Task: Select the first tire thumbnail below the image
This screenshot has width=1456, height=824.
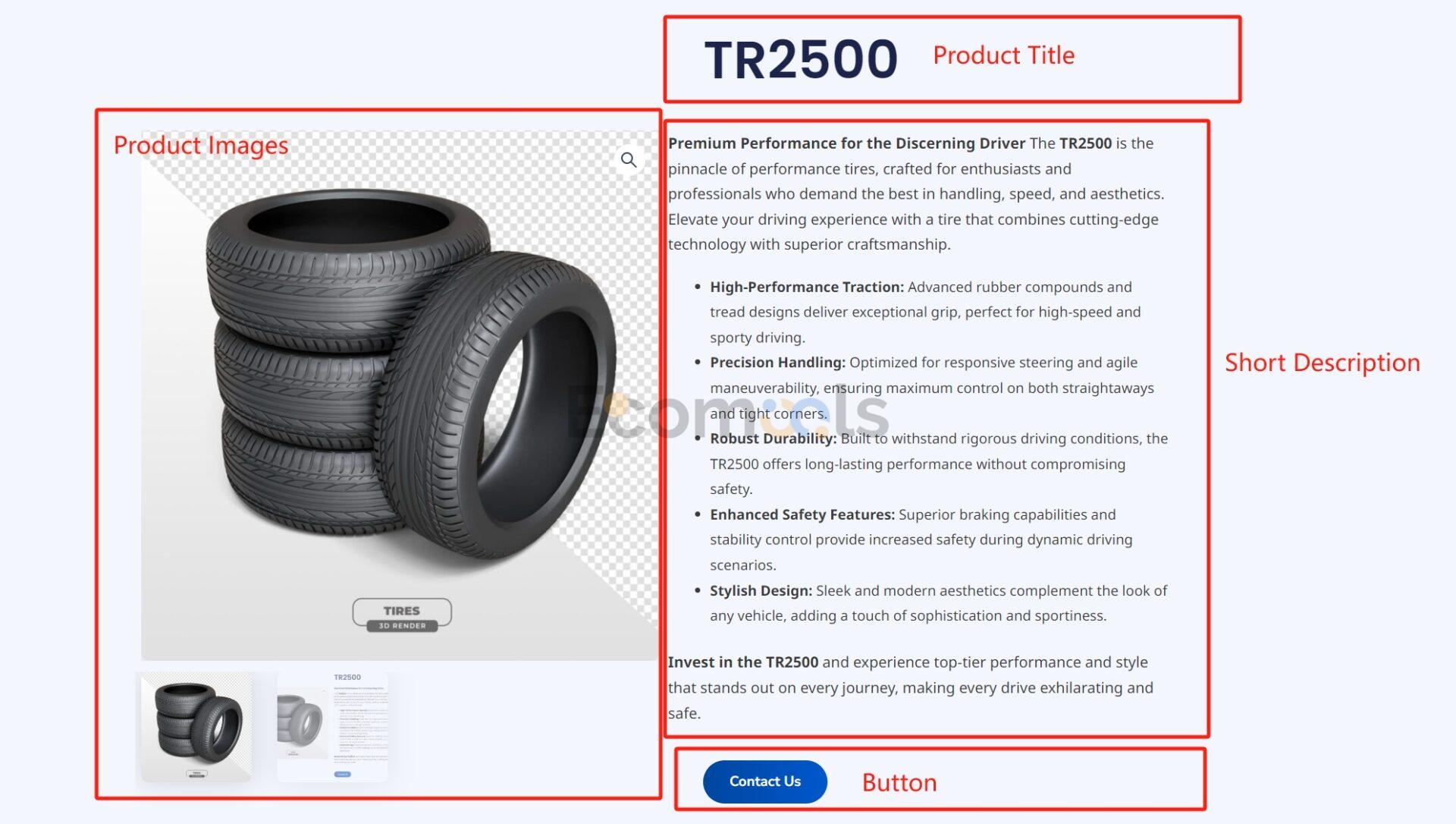Action: [x=196, y=727]
